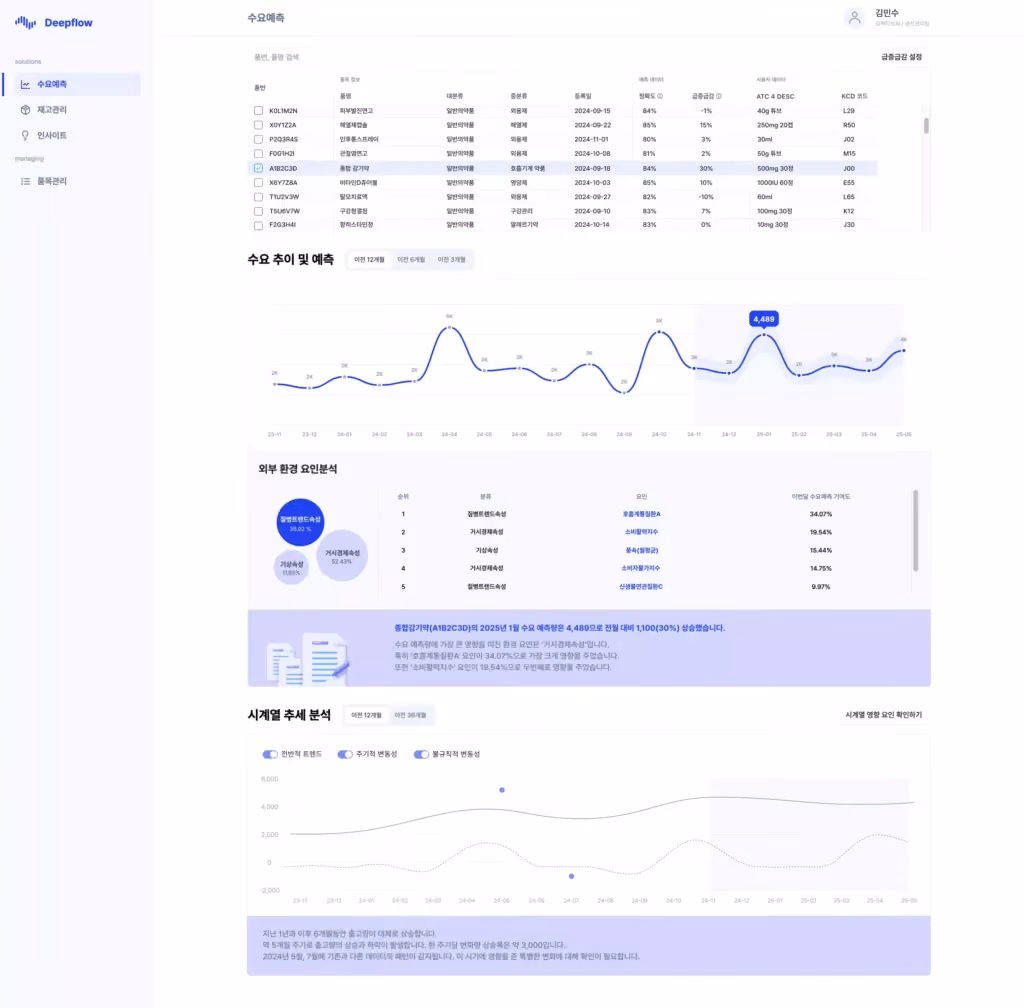Toggle the 불규칙적 변동성 switch
Viewport: 1024px width, 1008px height.
[421, 754]
